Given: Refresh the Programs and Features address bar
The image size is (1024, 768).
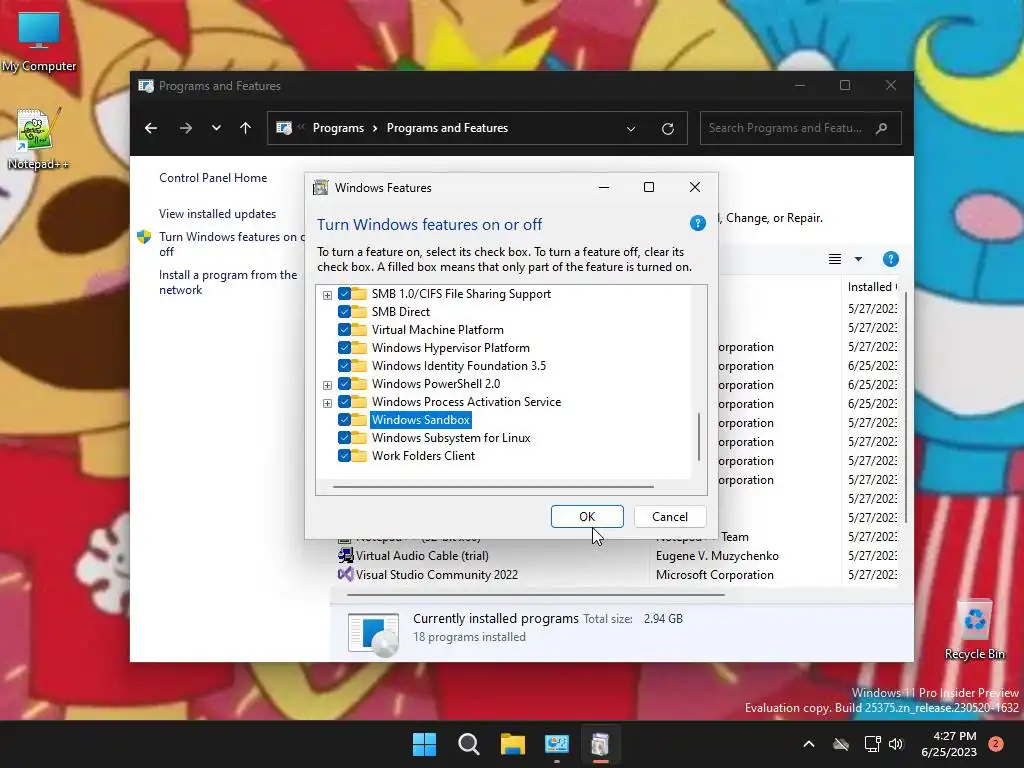Looking at the screenshot, I should pyautogui.click(x=667, y=129).
